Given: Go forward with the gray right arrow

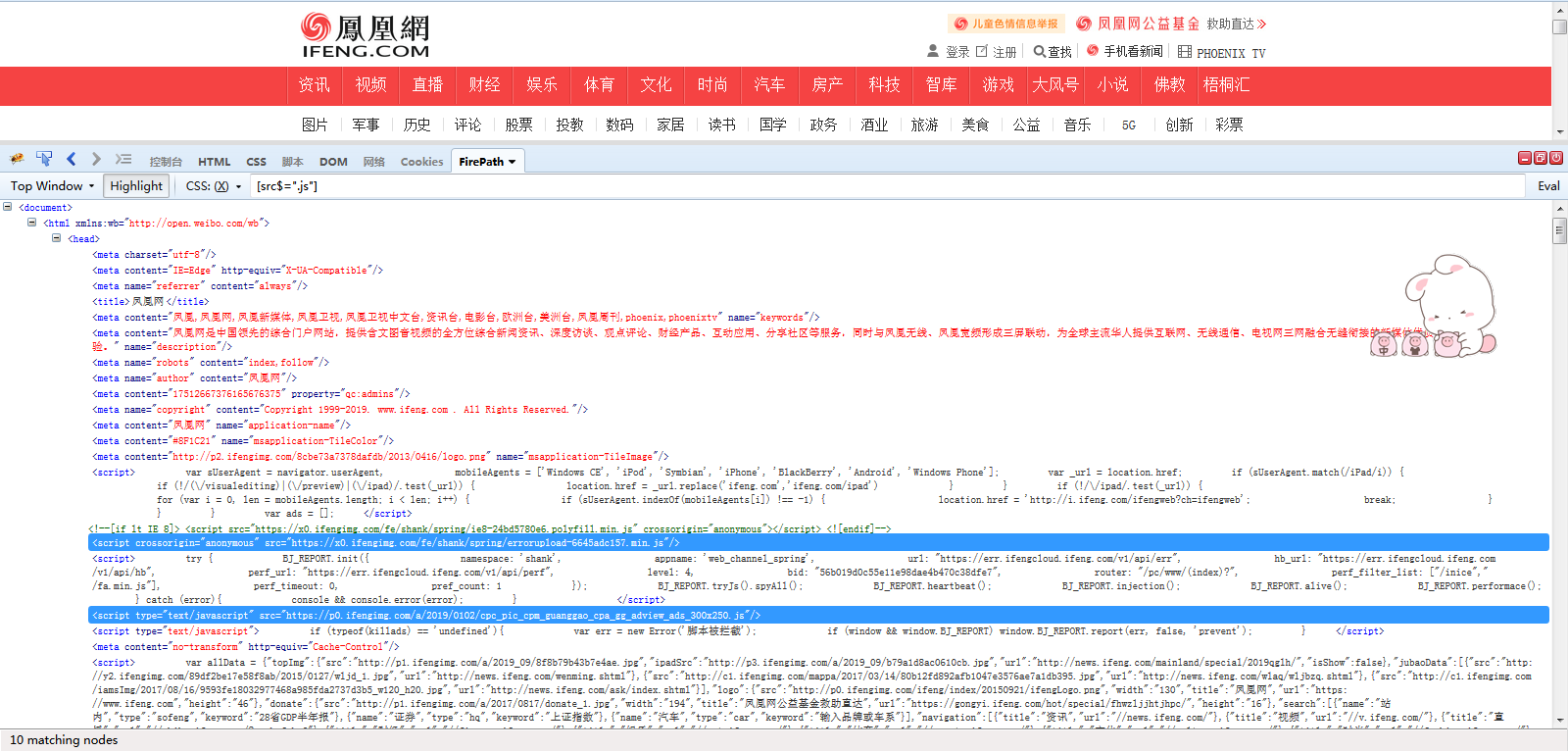Looking at the screenshot, I should coord(96,159).
